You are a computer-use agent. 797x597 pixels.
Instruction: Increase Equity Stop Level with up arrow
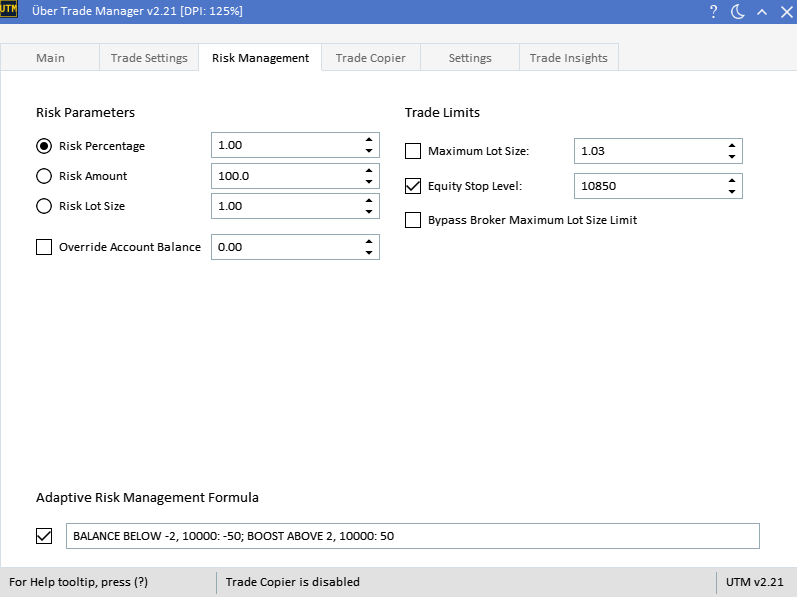click(x=732, y=181)
